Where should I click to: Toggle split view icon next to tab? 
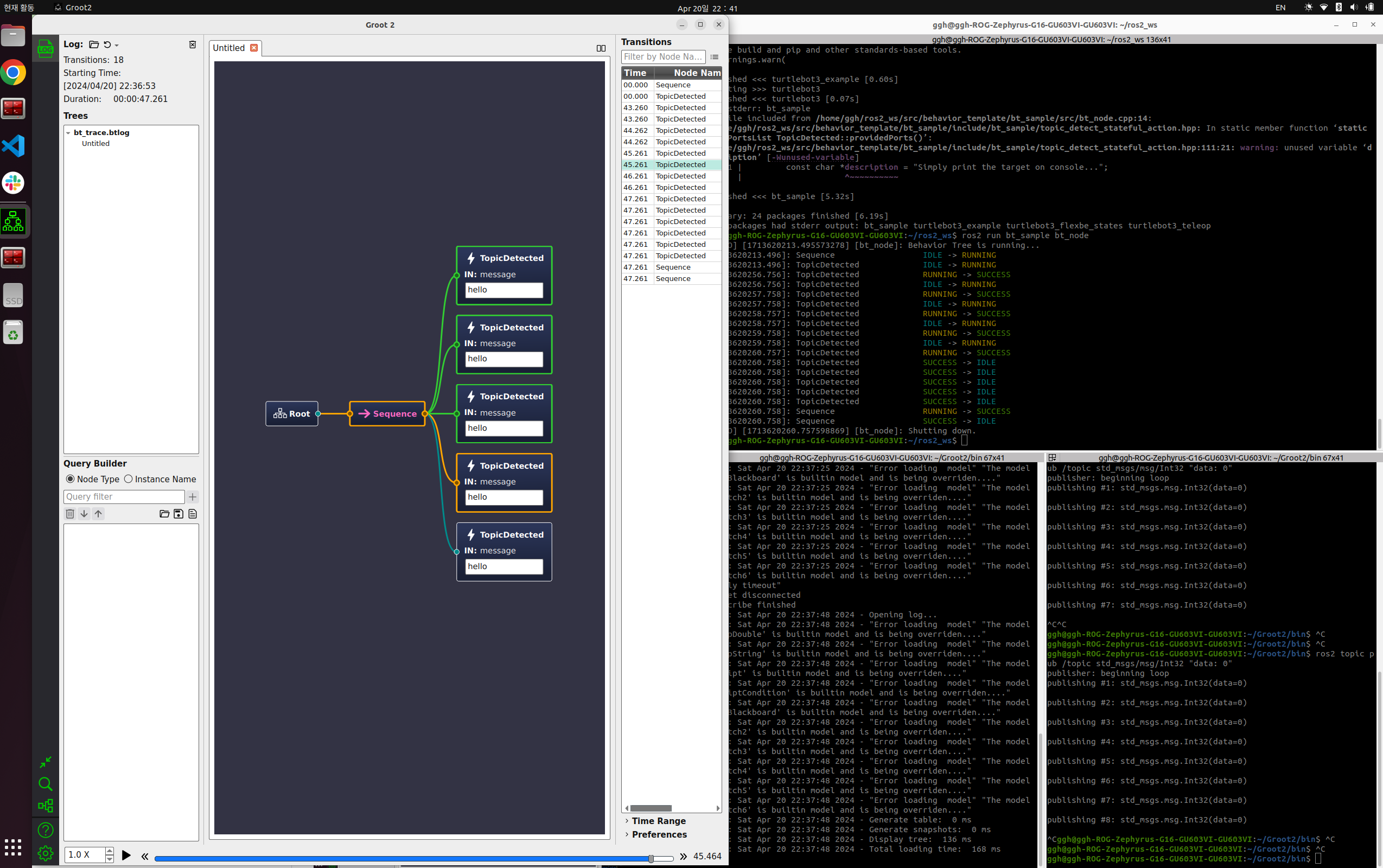(601, 48)
